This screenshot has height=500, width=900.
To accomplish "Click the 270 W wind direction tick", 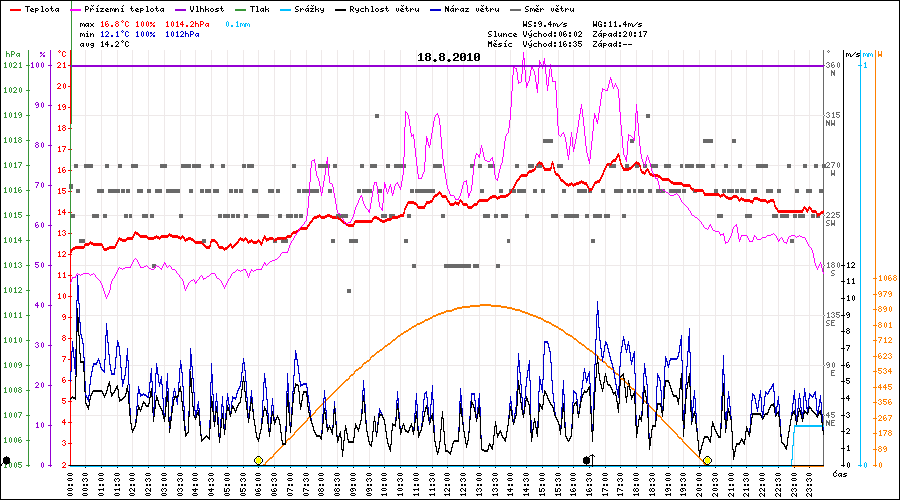I will pos(833,169).
